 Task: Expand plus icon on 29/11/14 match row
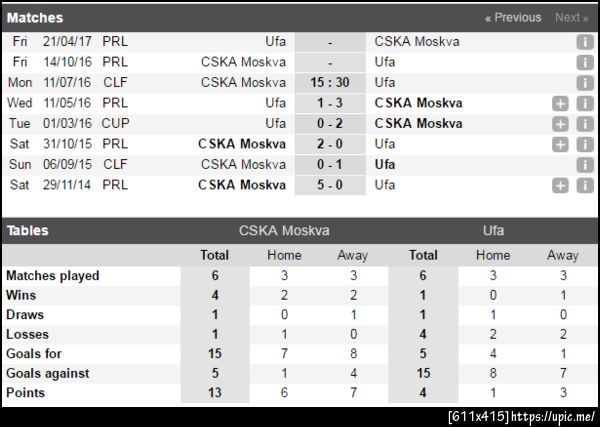561,185
